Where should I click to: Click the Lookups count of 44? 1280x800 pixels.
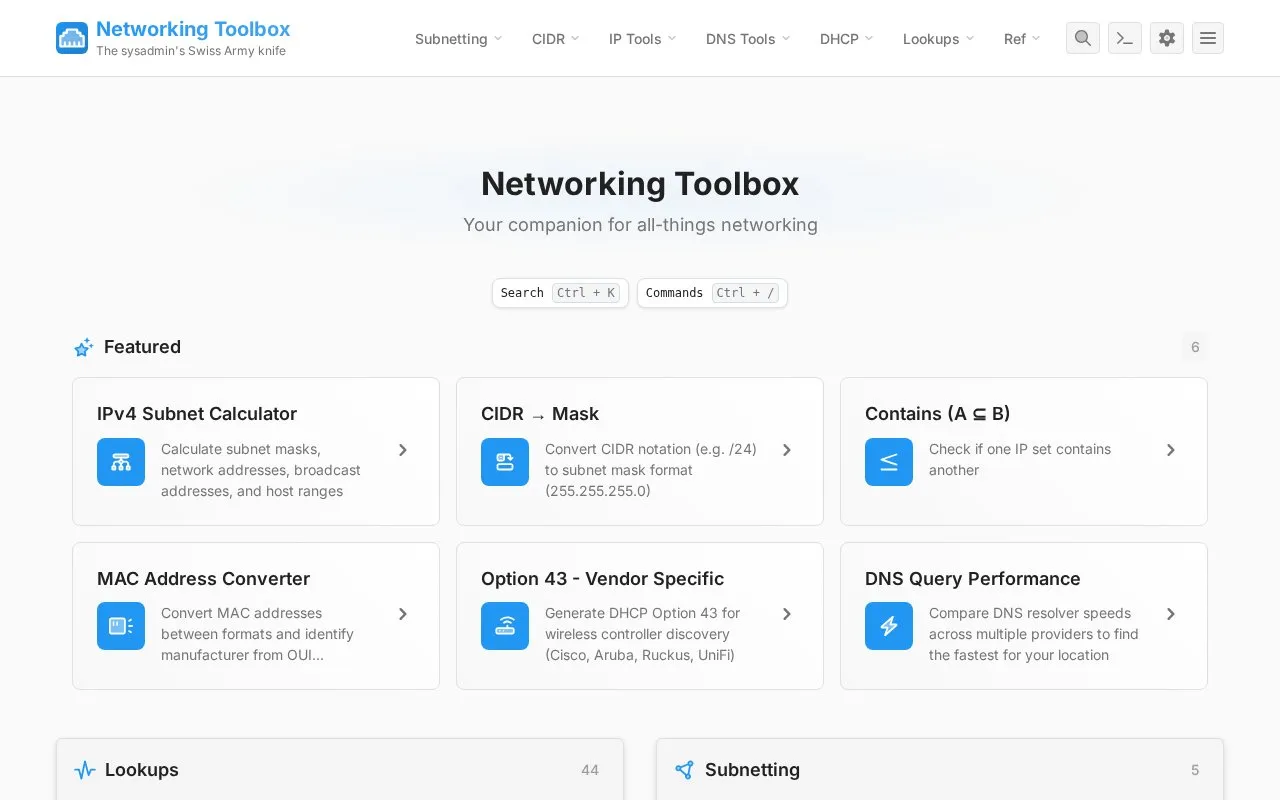point(590,770)
